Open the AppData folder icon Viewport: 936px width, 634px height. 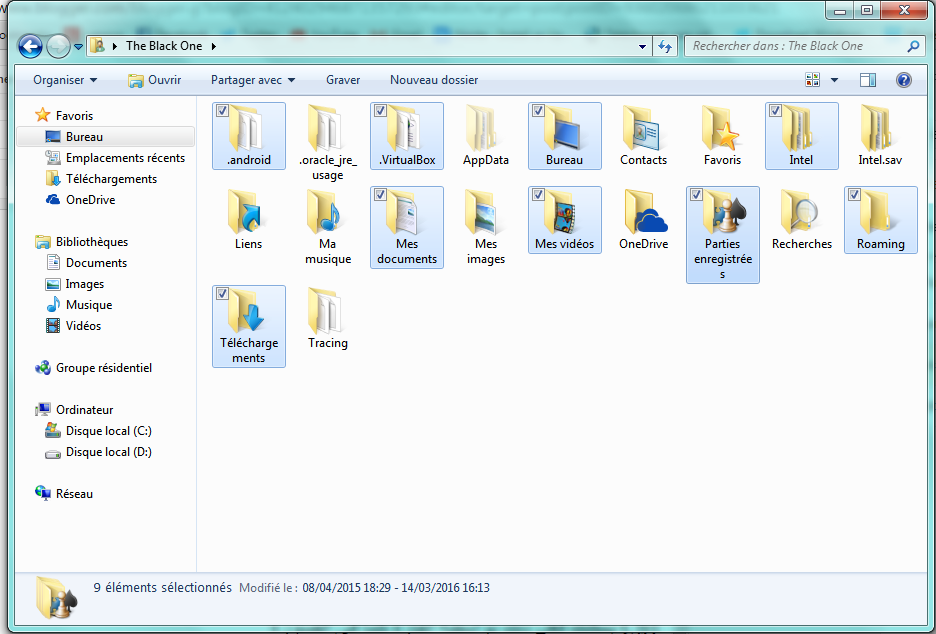484,128
